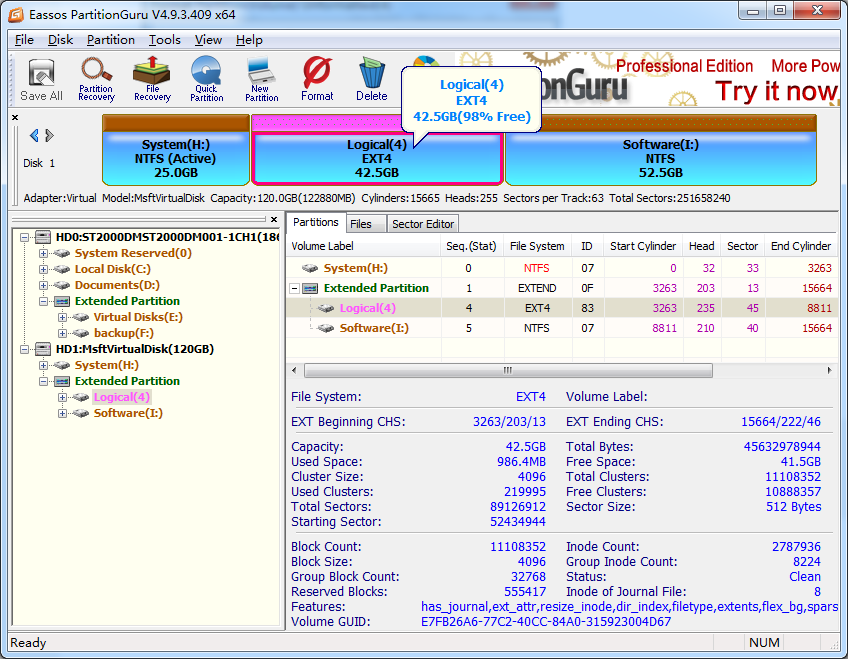
Task: Open the Disk menu
Action: [60, 40]
